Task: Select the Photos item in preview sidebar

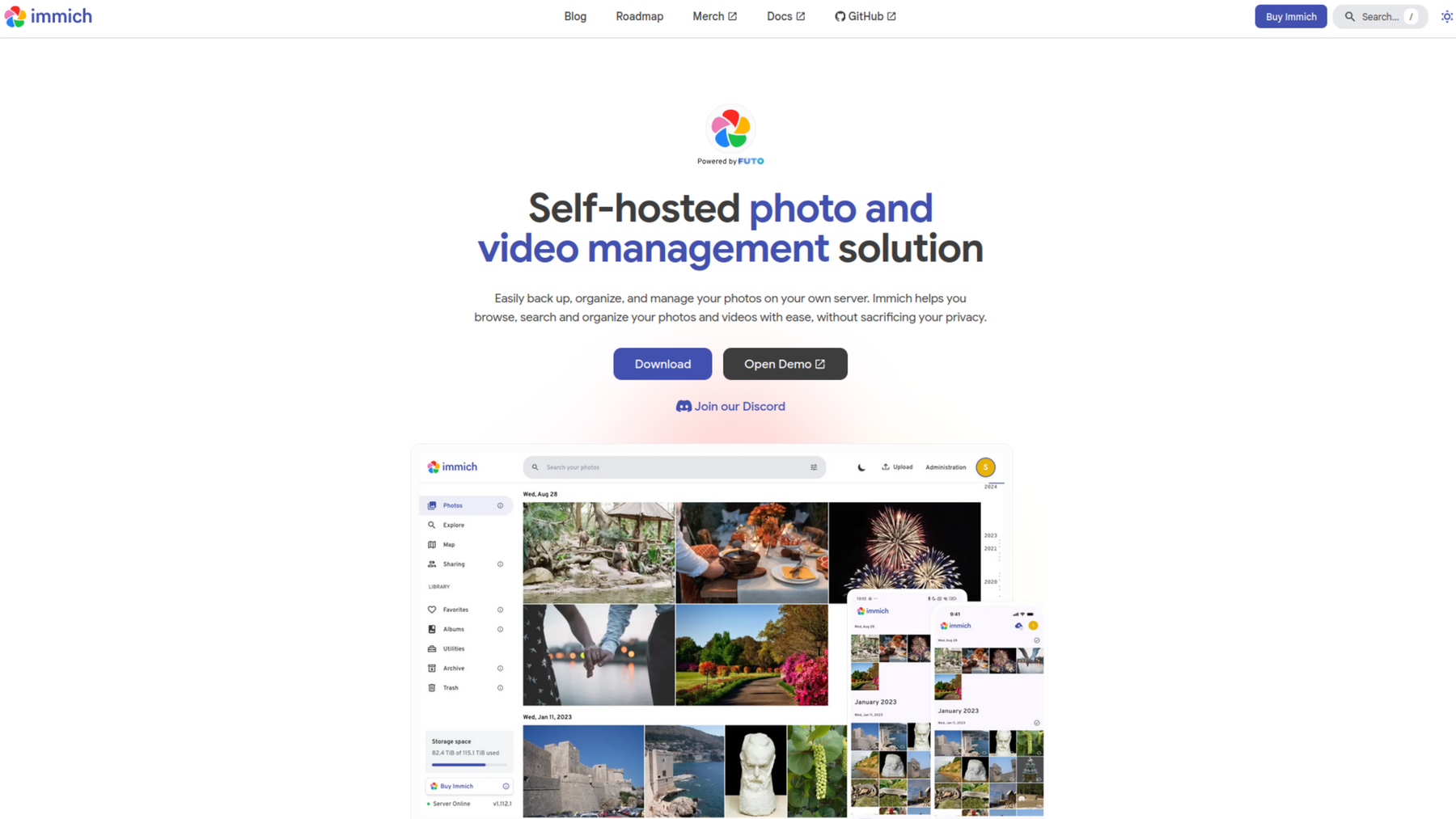Action: (466, 505)
